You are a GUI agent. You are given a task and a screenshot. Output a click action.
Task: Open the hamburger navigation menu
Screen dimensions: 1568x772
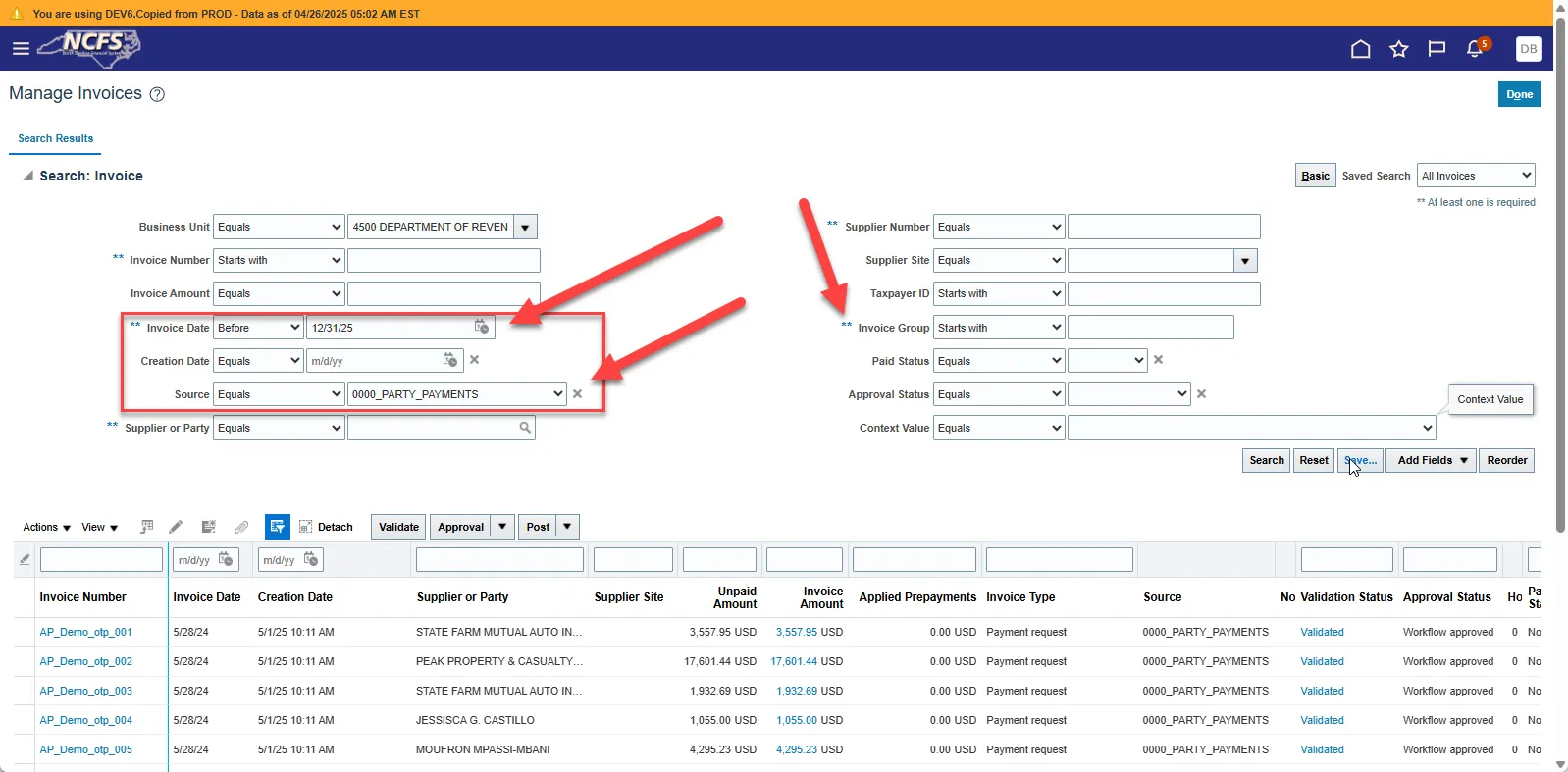[x=21, y=48]
